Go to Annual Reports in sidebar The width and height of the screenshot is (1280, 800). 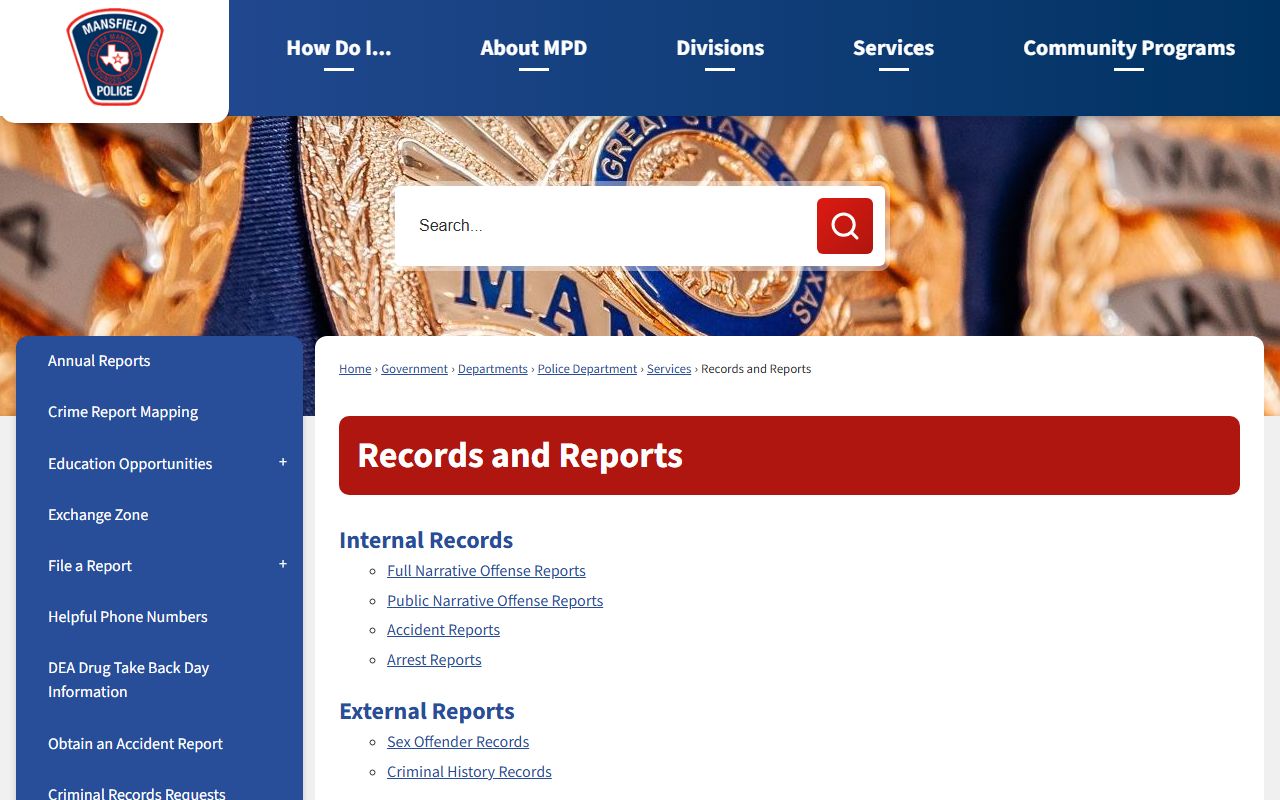click(x=99, y=361)
